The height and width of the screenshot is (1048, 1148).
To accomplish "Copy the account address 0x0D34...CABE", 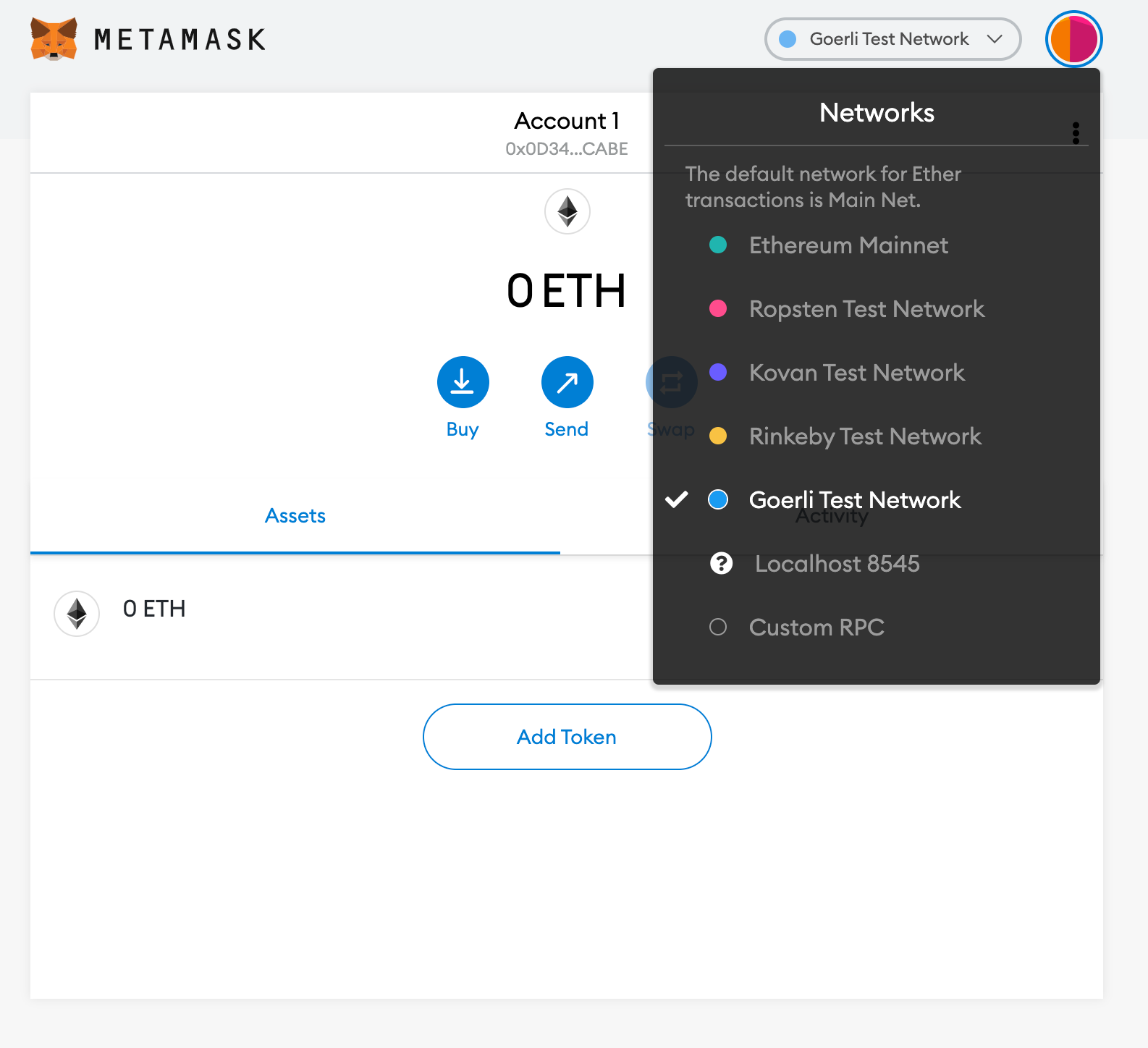I will coord(567,149).
